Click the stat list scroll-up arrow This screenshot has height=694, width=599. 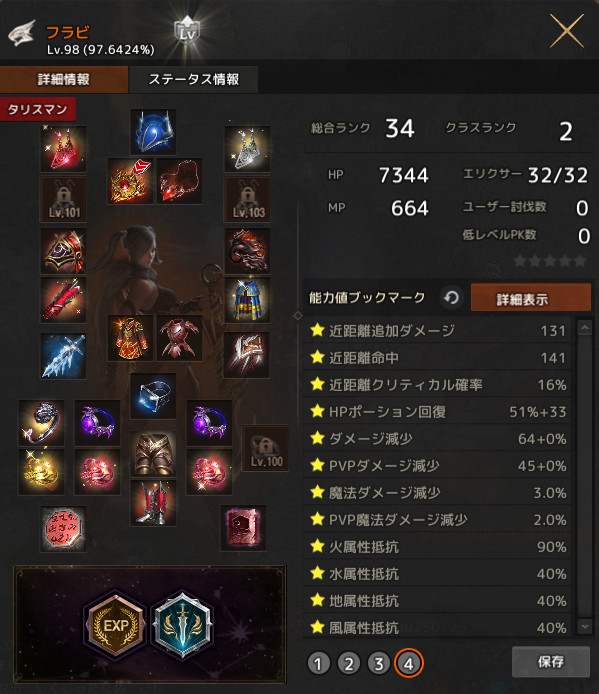click(585, 328)
